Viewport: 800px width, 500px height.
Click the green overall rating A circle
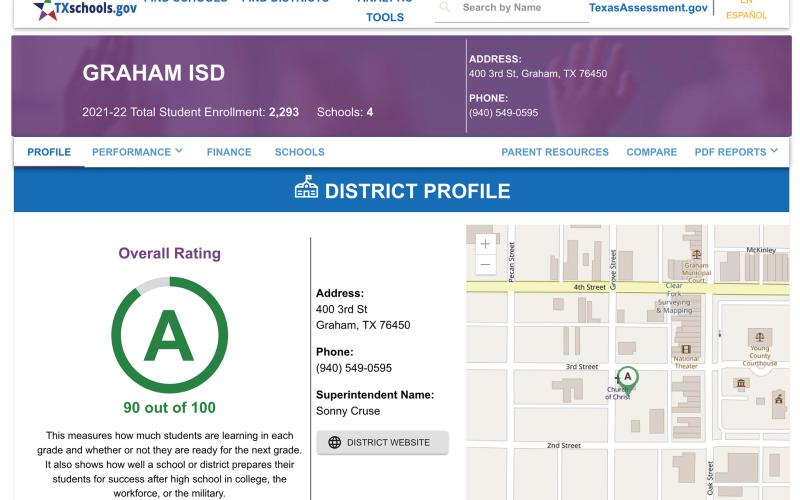169,335
